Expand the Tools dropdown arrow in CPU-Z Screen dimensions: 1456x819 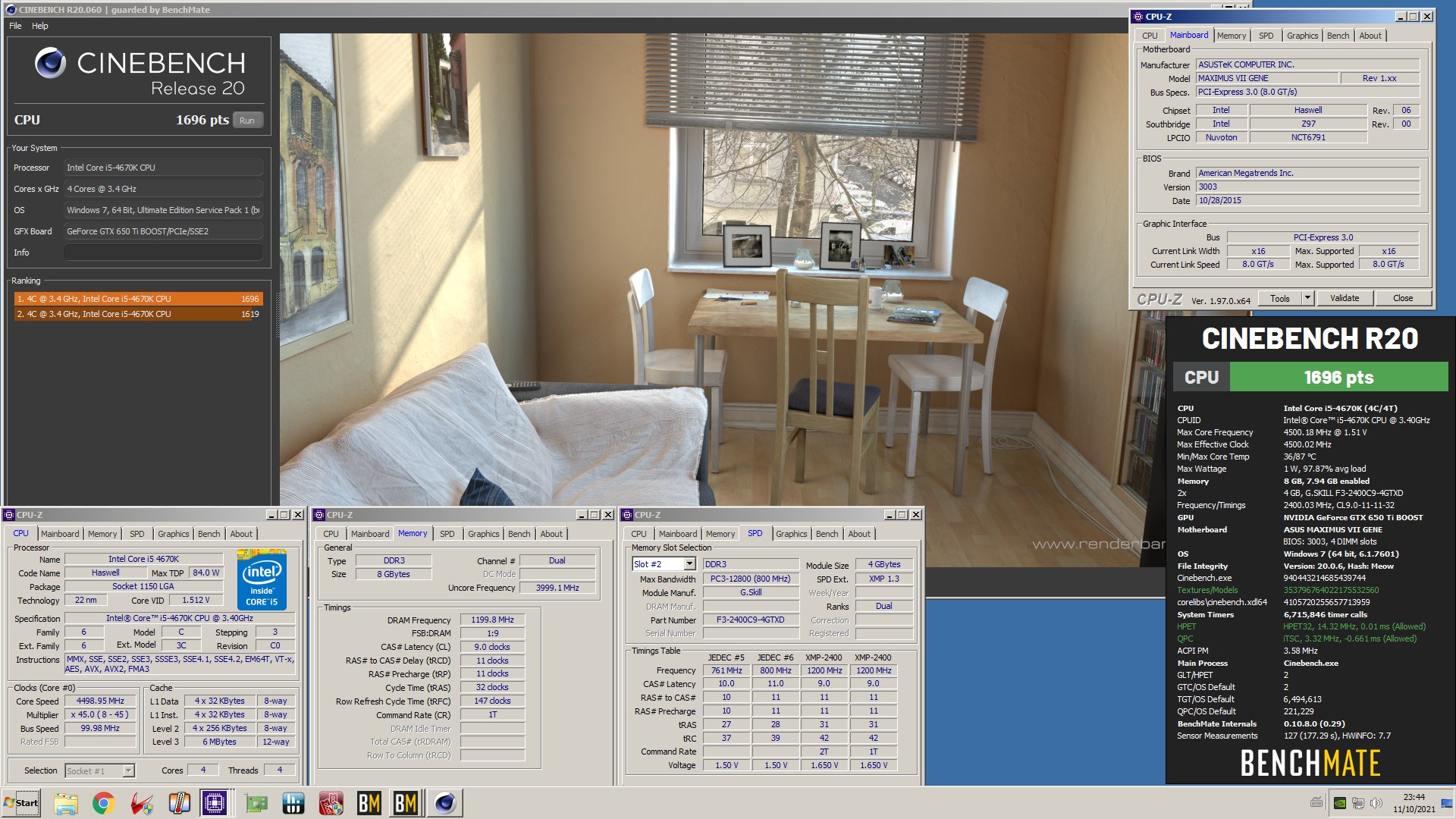tap(1307, 298)
